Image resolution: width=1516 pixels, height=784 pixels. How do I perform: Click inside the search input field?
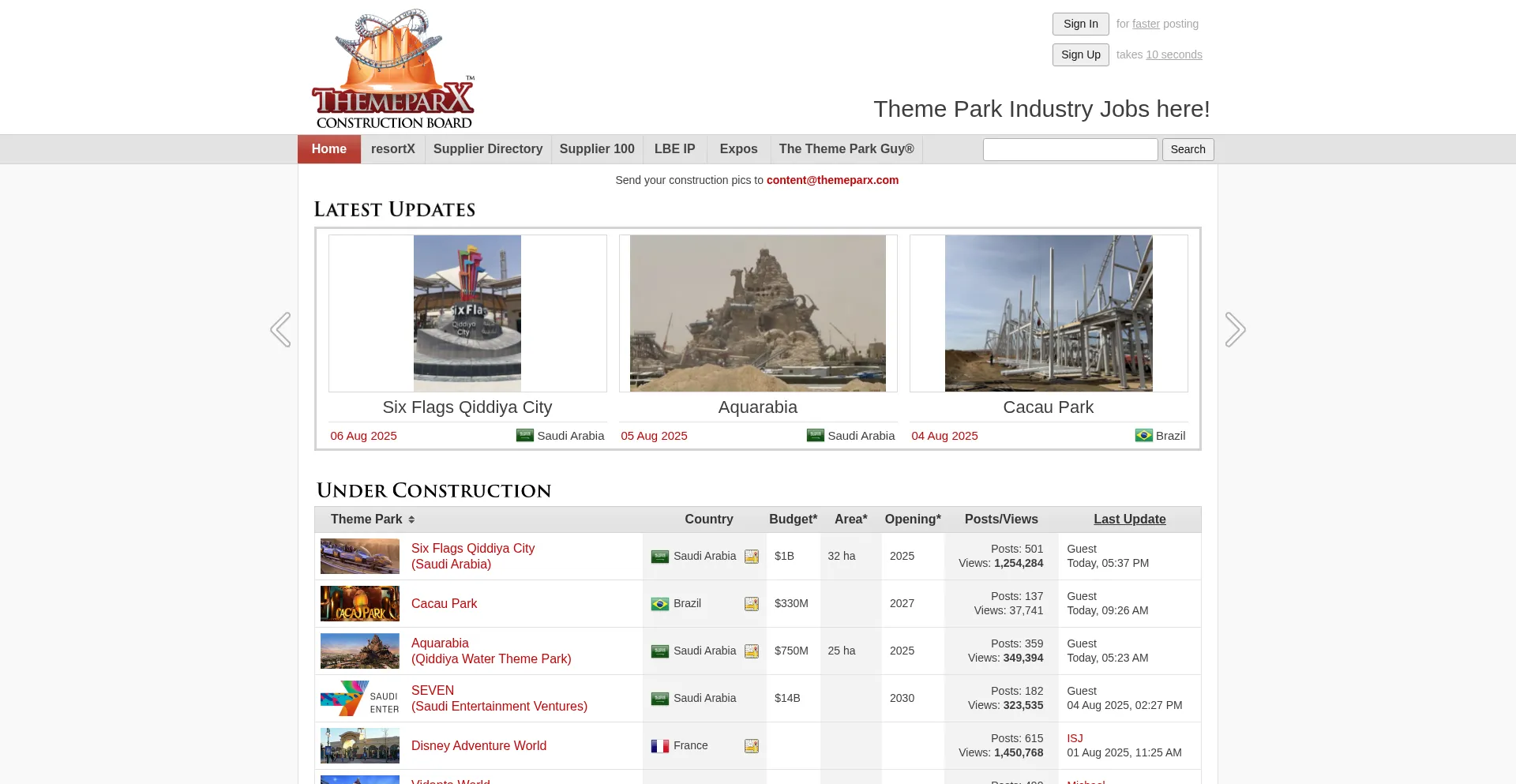tap(1071, 149)
